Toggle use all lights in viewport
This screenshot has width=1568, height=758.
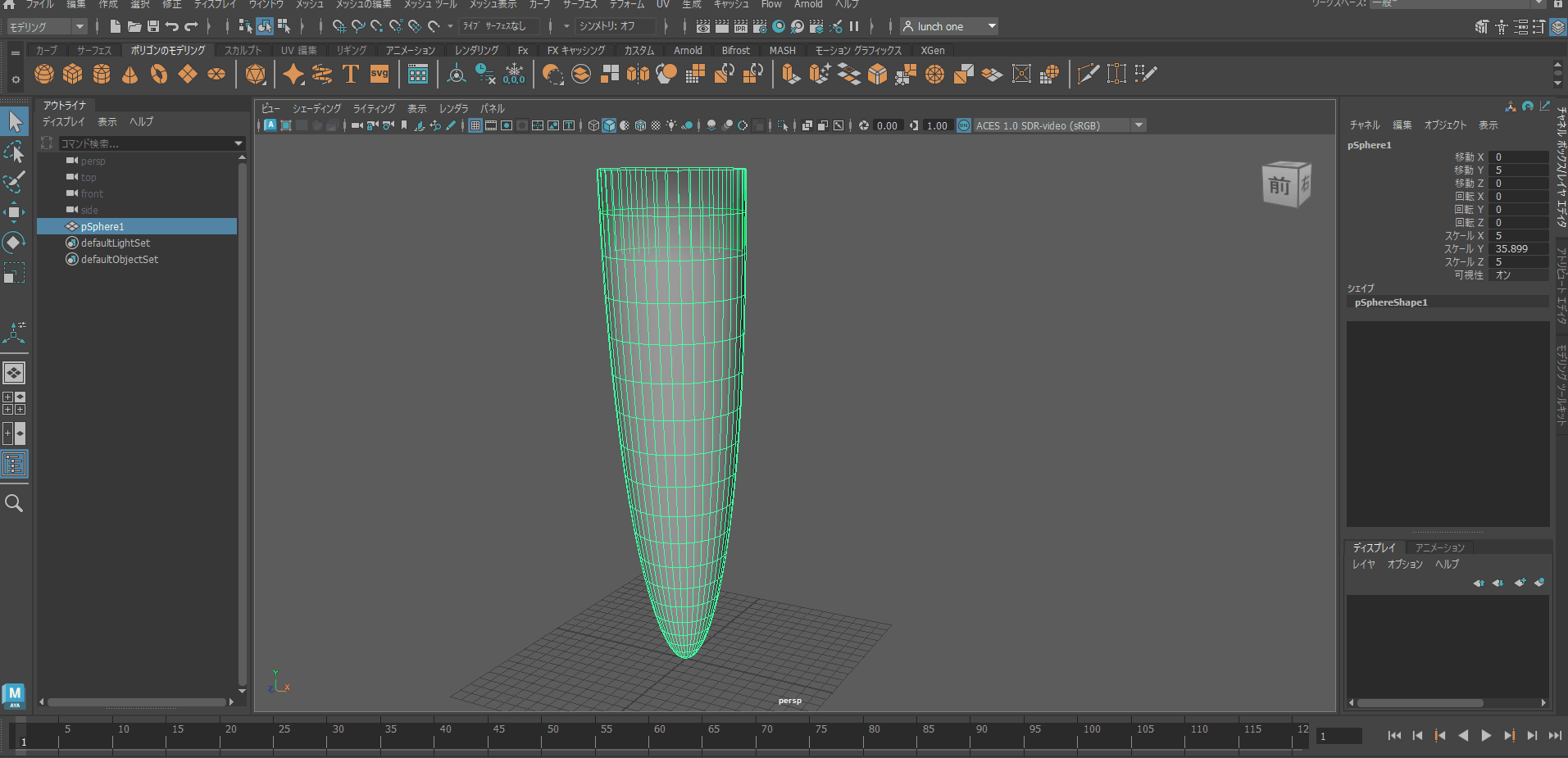point(671,125)
